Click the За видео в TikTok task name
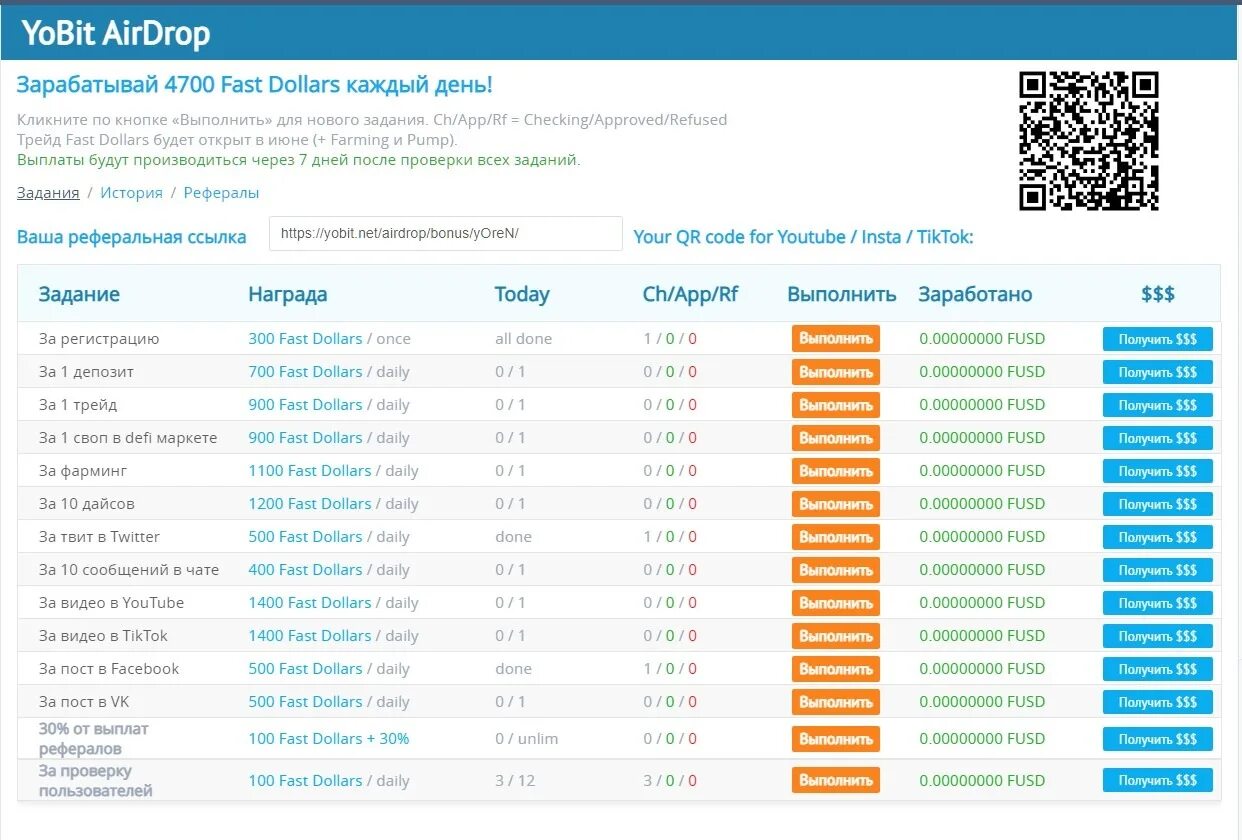This screenshot has width=1242, height=840. [103, 635]
